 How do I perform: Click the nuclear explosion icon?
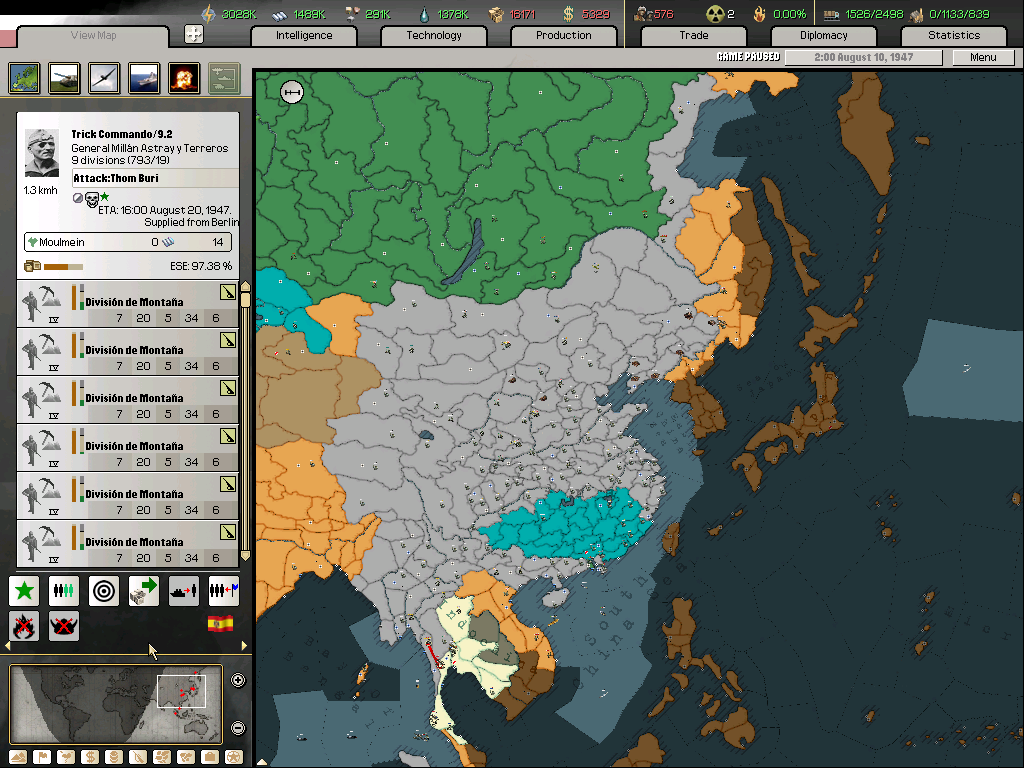pos(184,77)
